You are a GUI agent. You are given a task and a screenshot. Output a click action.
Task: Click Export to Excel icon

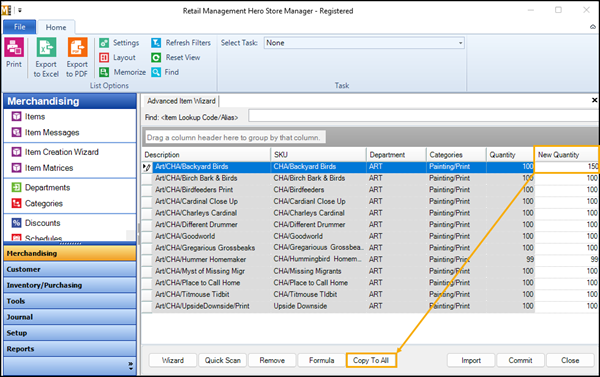(46, 57)
